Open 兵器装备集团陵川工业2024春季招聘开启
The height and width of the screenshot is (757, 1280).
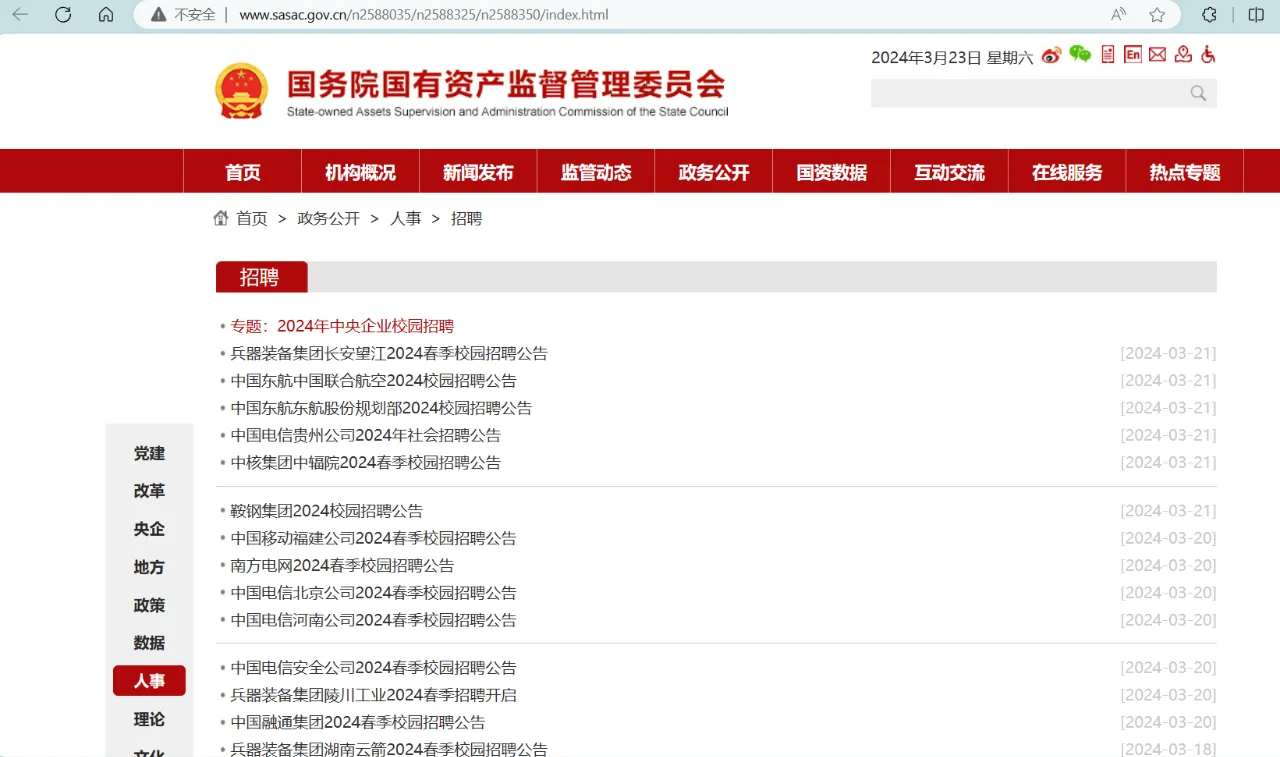373,695
